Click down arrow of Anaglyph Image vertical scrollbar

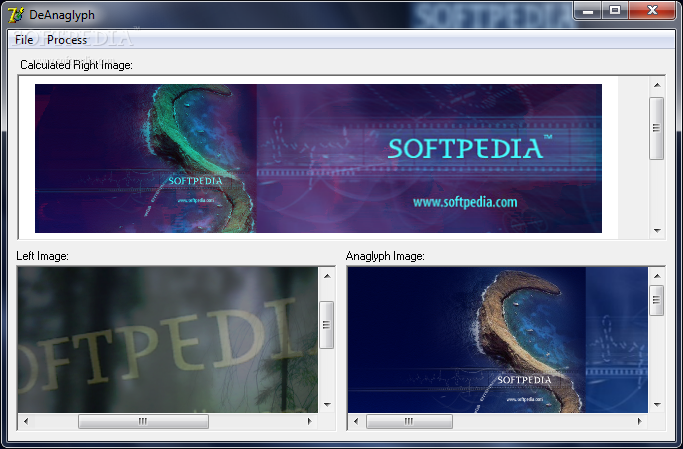click(x=657, y=405)
